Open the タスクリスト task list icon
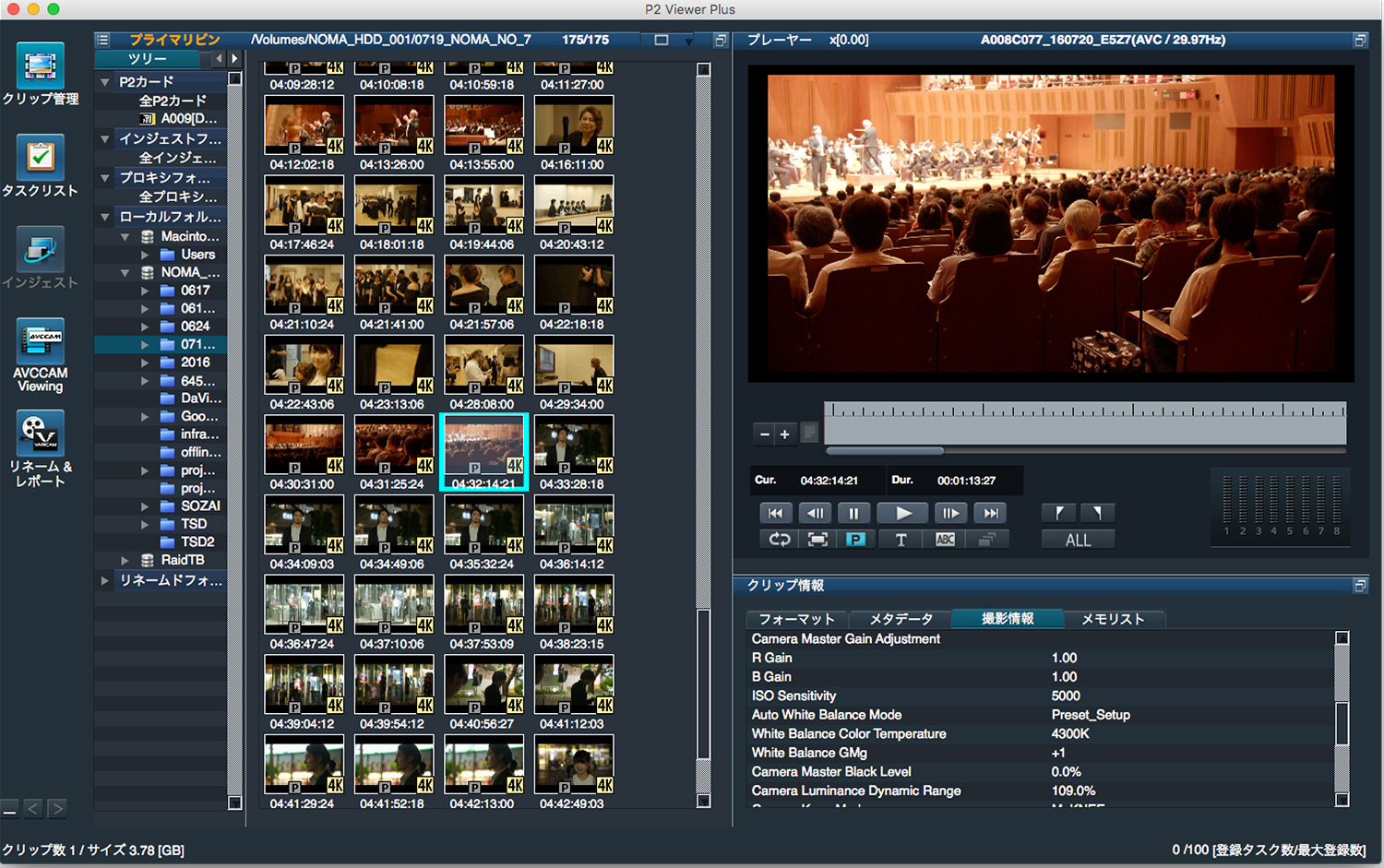The height and width of the screenshot is (868, 1384). pos(40,158)
